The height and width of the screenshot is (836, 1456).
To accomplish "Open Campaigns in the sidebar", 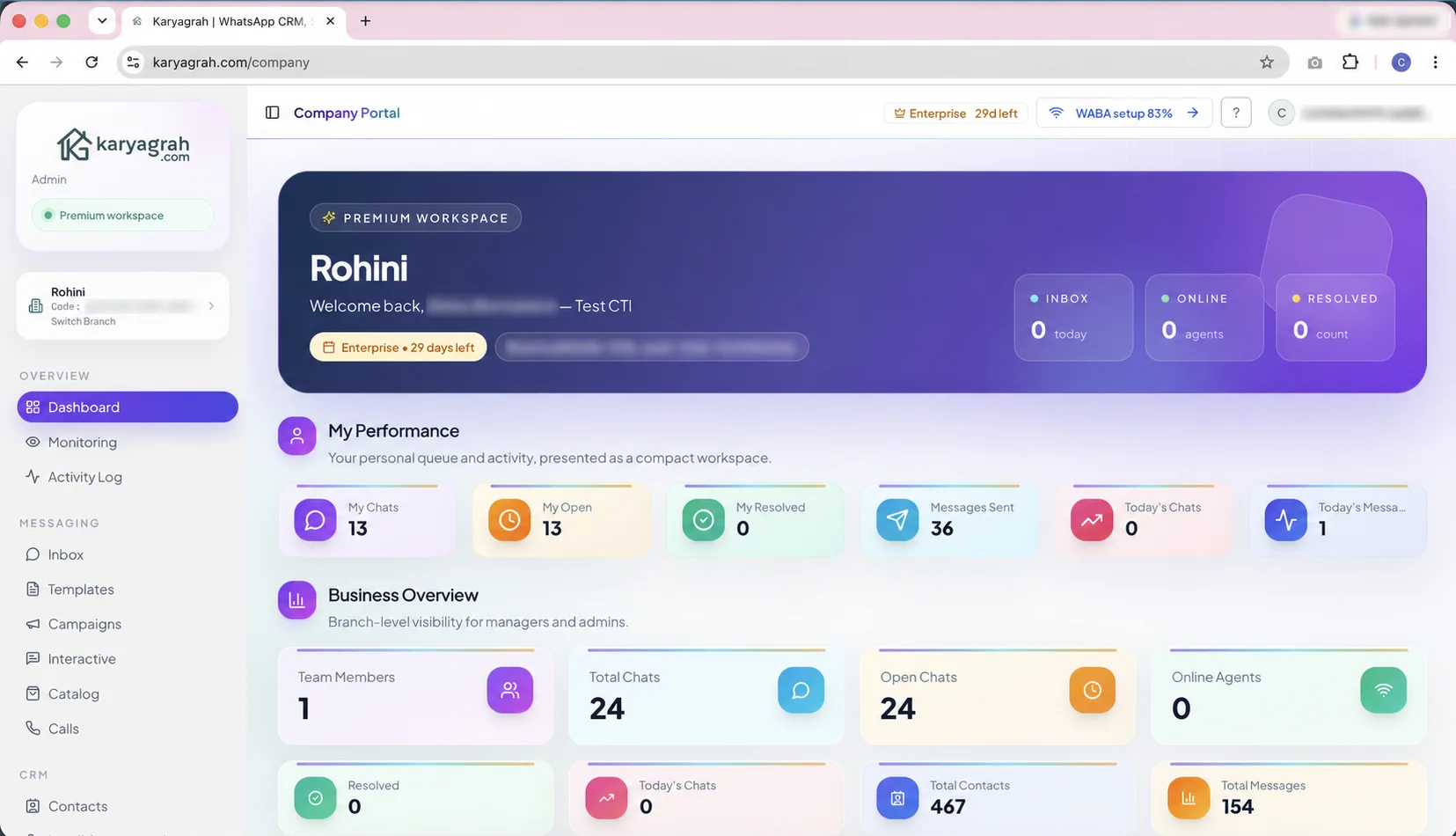I will coord(128,624).
